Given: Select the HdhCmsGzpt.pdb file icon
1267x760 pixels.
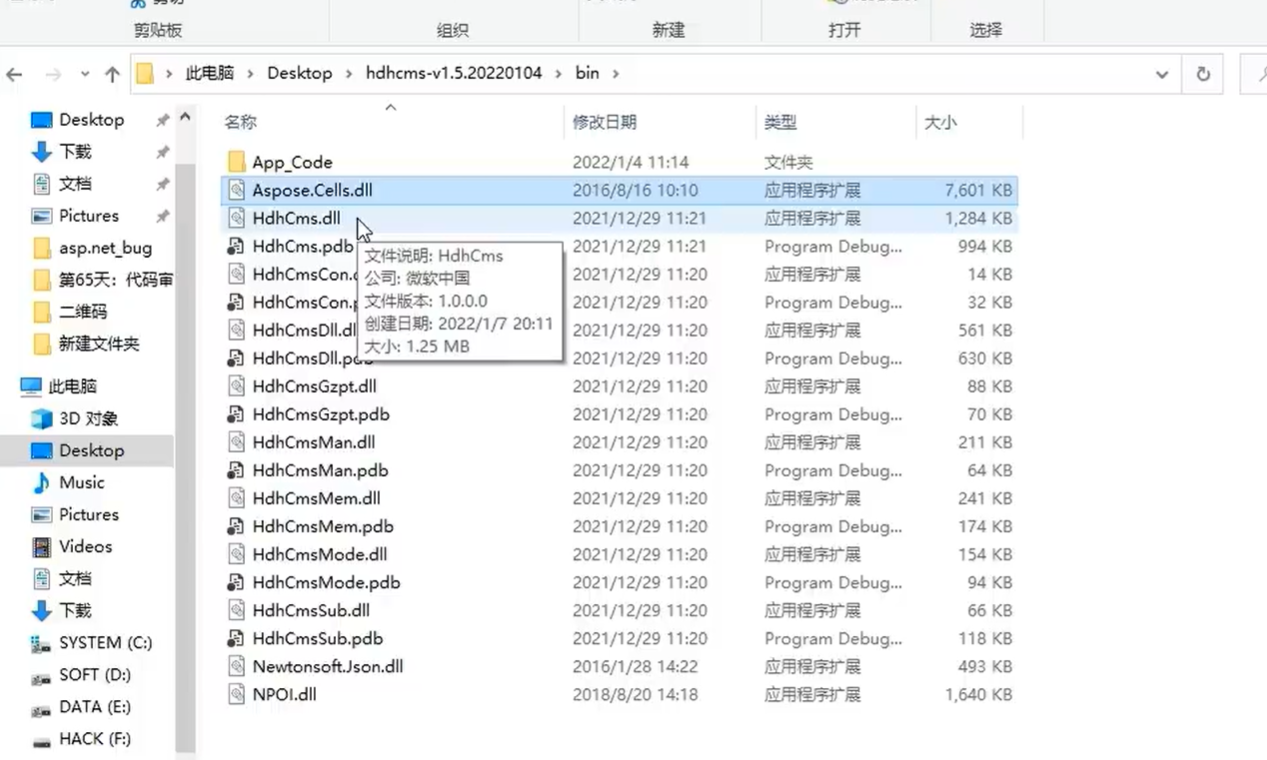Looking at the screenshot, I should point(236,414).
